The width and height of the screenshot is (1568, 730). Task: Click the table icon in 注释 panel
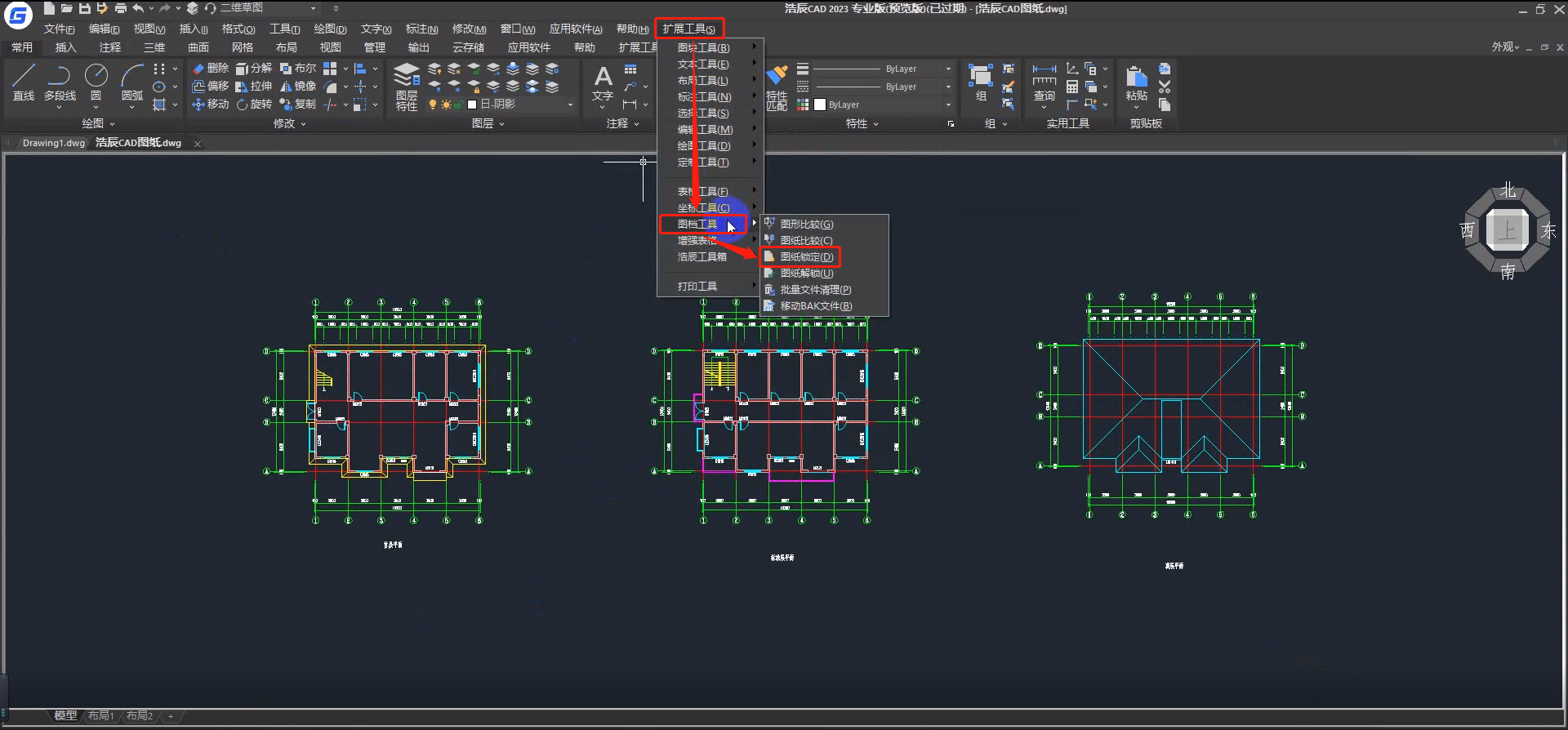point(630,69)
